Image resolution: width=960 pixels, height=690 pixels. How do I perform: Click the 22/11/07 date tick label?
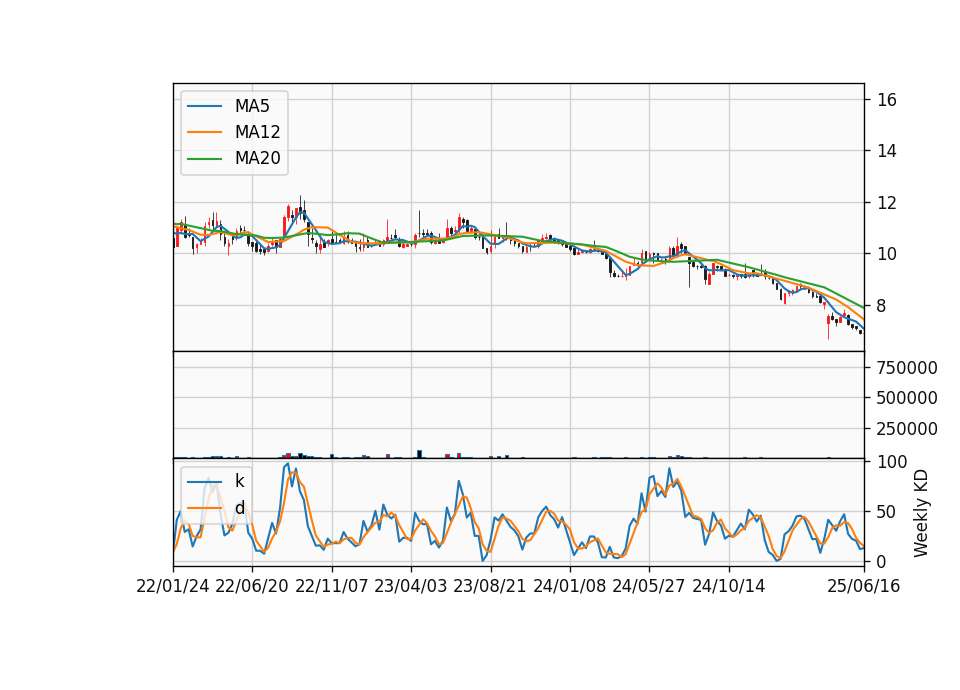click(332, 587)
